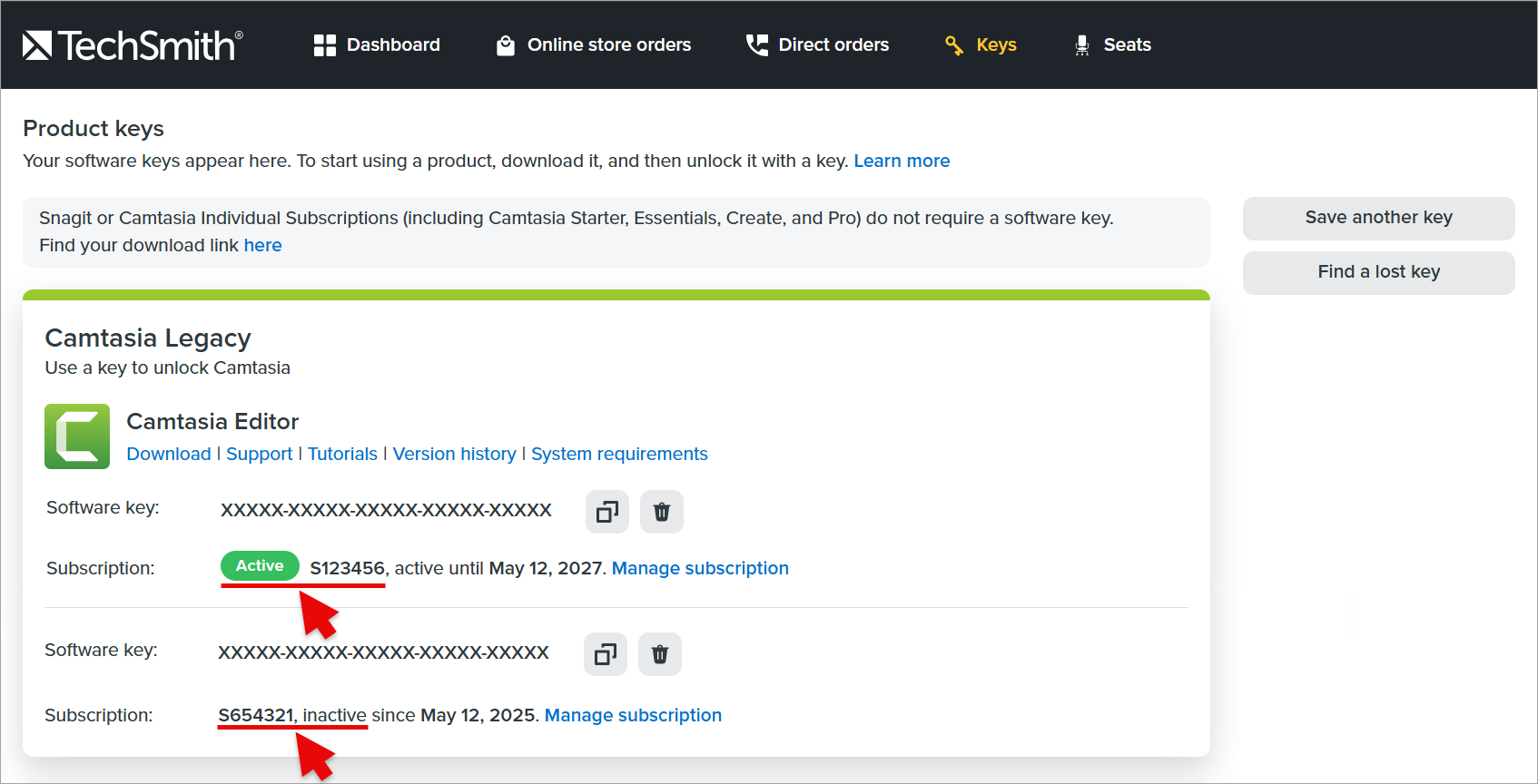Screen dimensions: 1538x784
Task: Click the TechSmith logo
Action: click(133, 45)
